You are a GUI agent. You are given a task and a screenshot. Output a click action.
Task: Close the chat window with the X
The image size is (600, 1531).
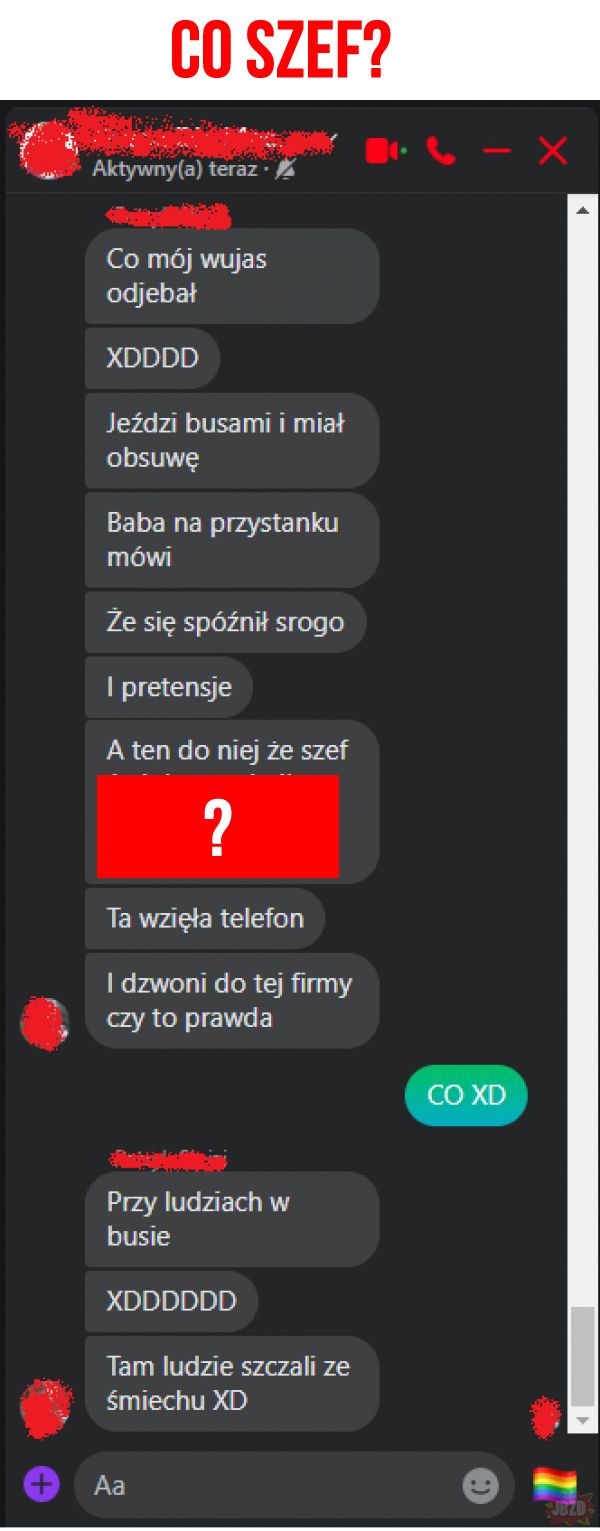[553, 151]
